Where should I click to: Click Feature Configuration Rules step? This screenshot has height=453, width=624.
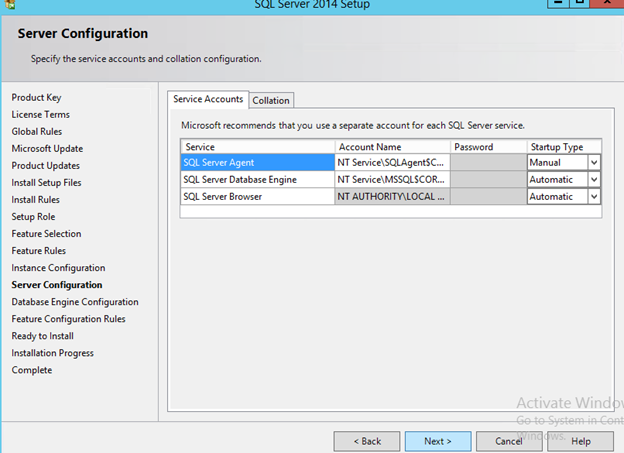point(68,319)
